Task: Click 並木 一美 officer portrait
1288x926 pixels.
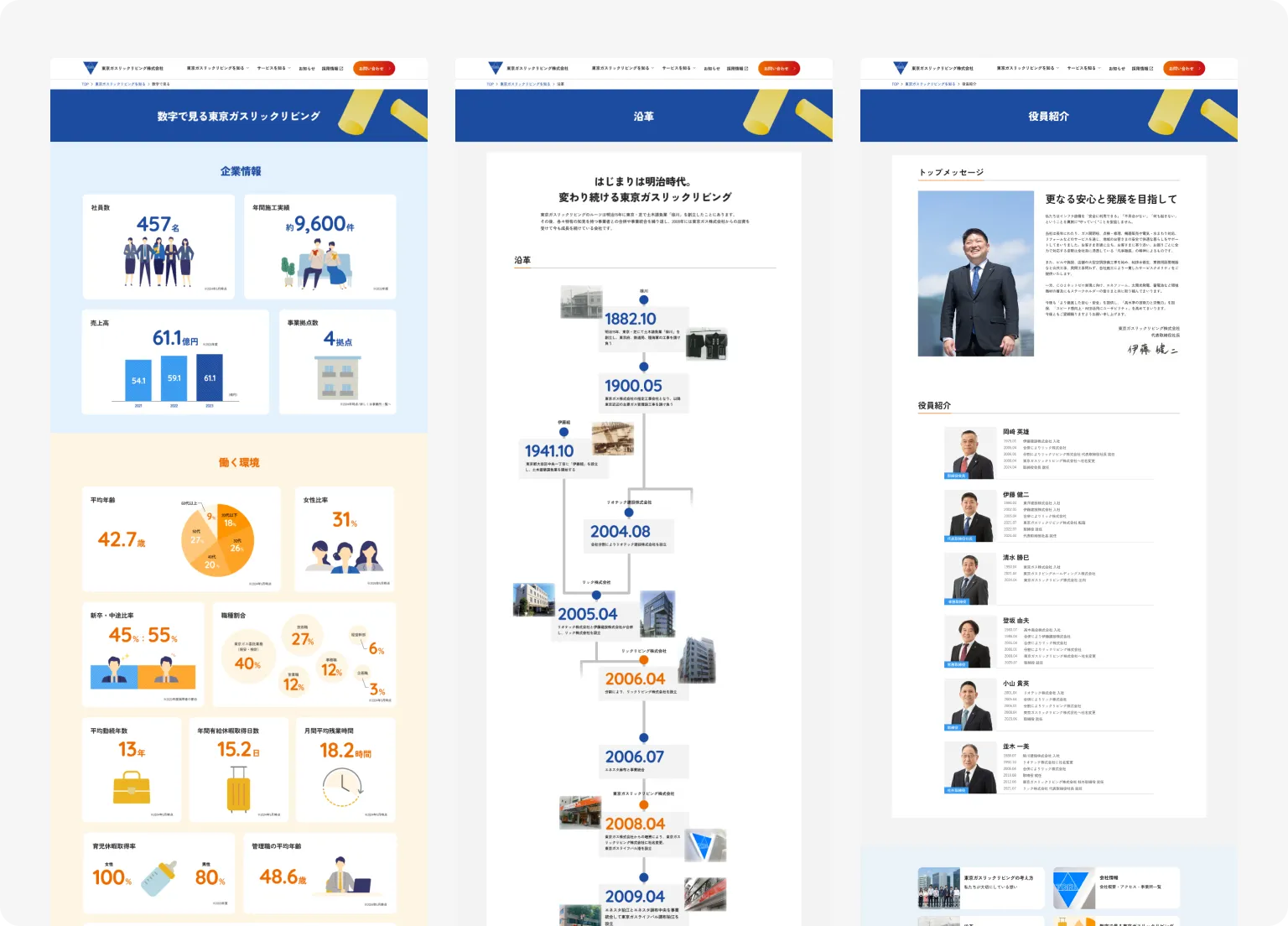Action: tap(969, 767)
